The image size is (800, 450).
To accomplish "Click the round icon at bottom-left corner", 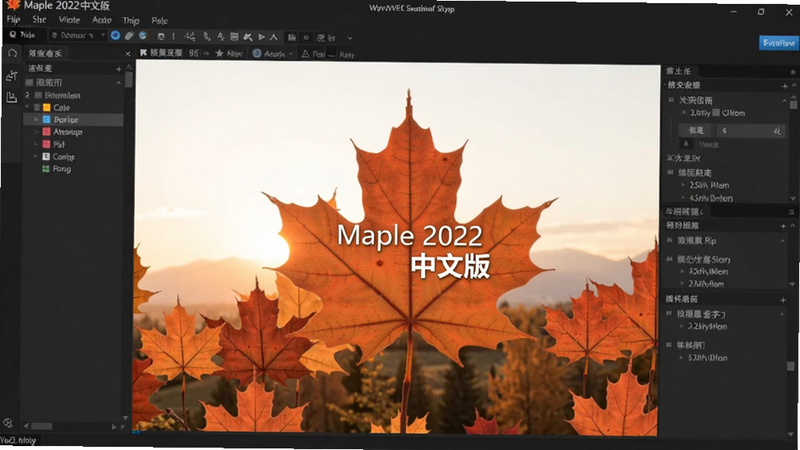I will click(x=8, y=423).
